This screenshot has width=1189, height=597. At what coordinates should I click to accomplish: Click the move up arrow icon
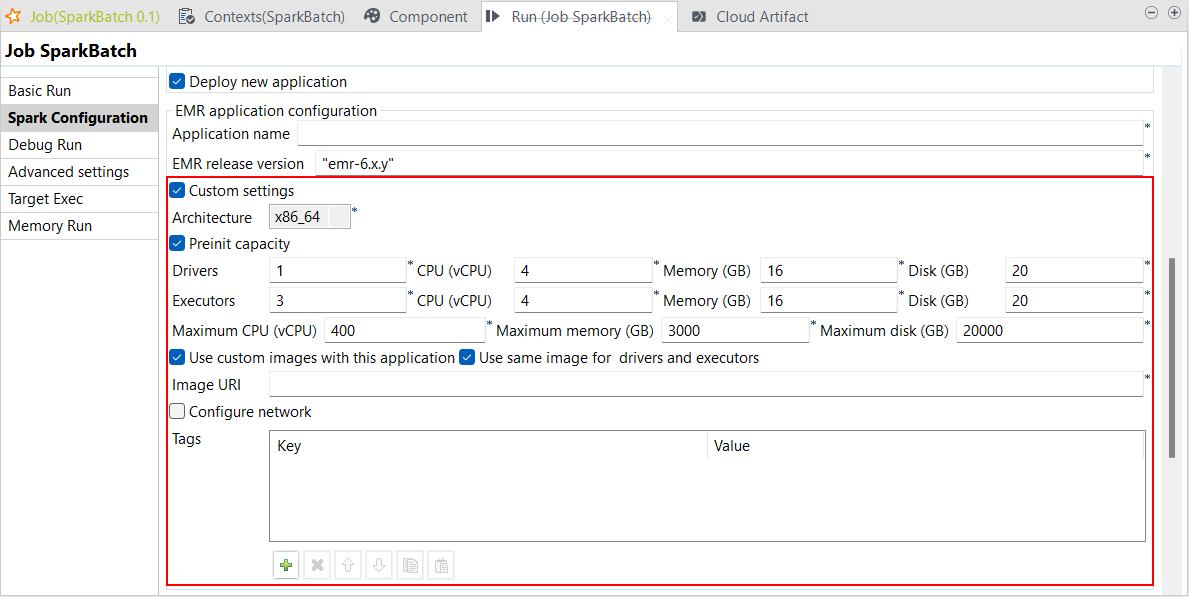pyautogui.click(x=348, y=566)
